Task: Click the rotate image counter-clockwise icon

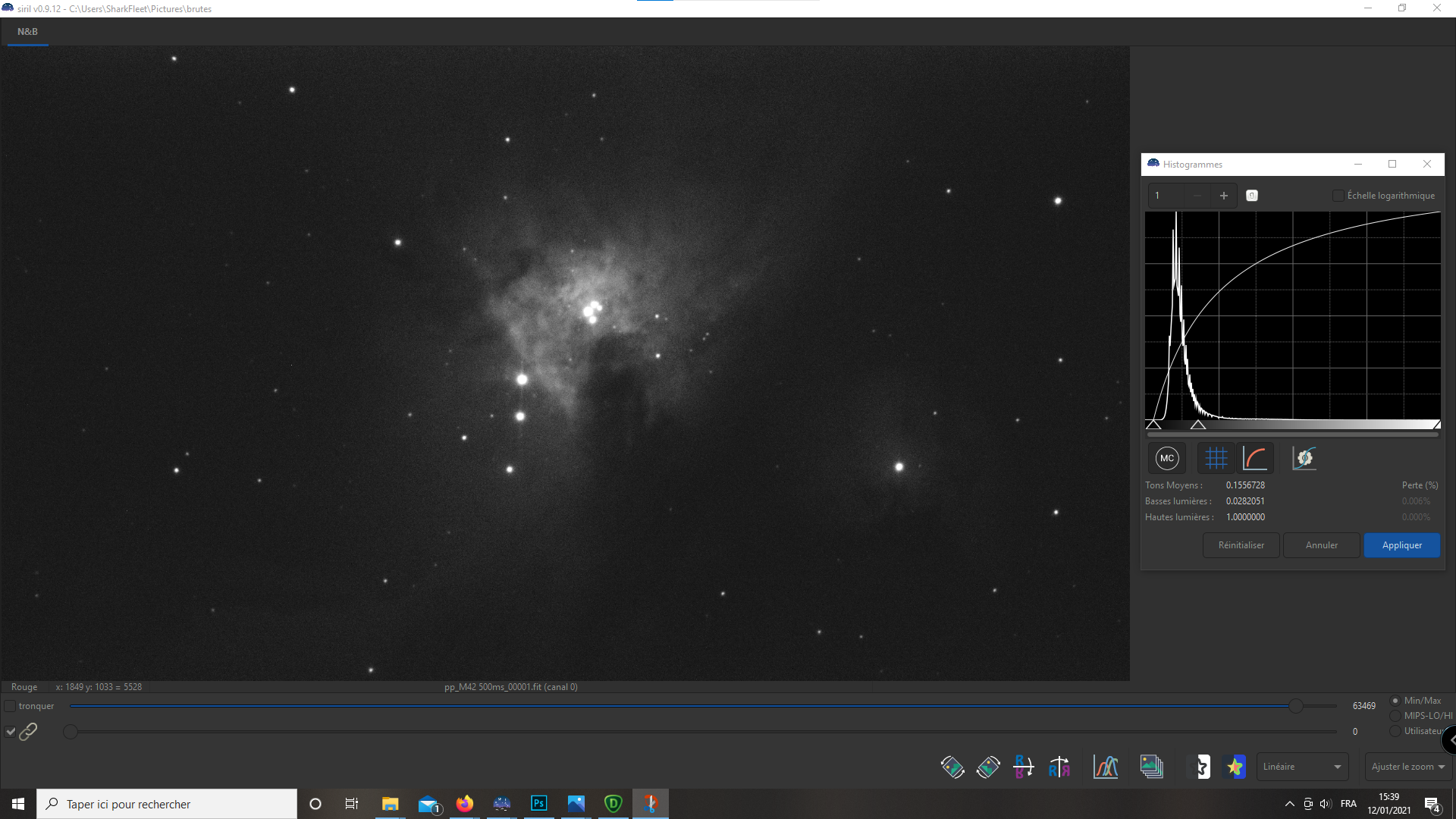Action: tap(952, 767)
